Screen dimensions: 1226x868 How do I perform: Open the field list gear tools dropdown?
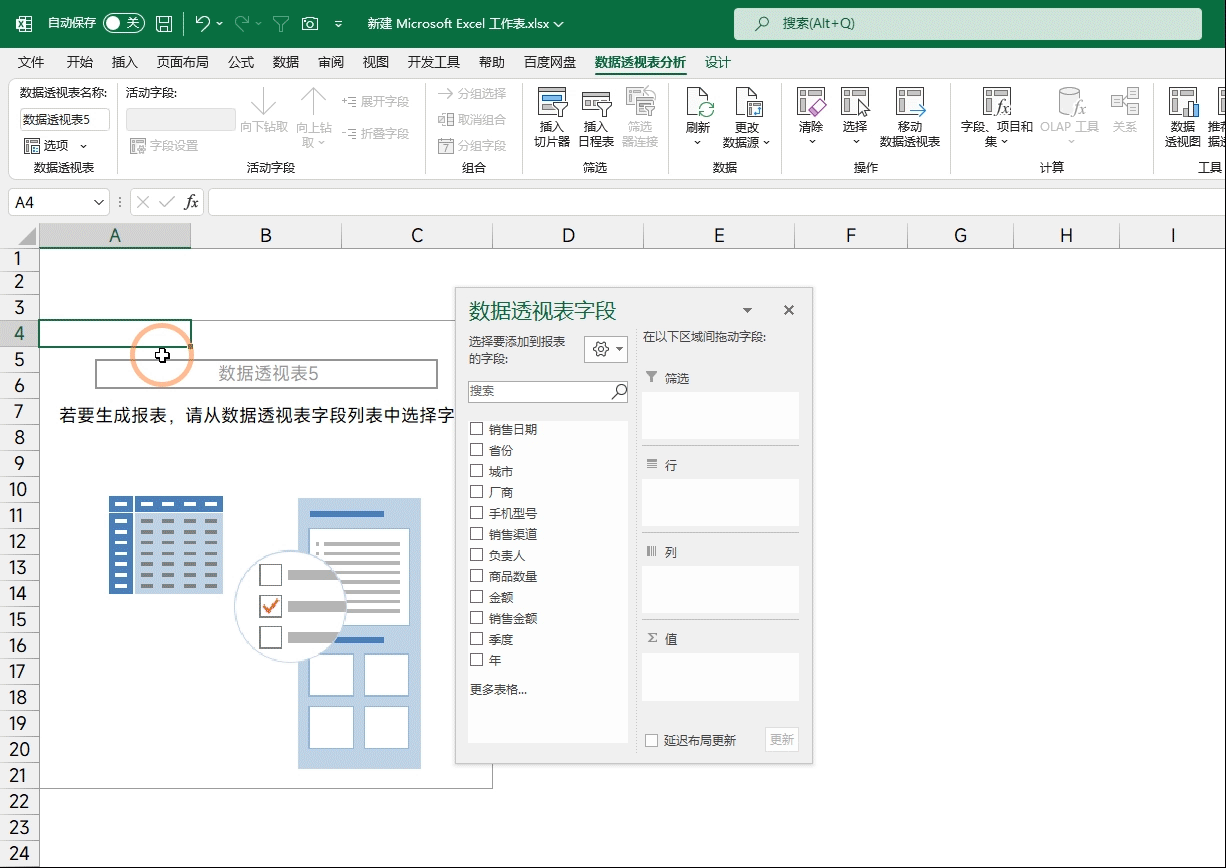tap(606, 349)
